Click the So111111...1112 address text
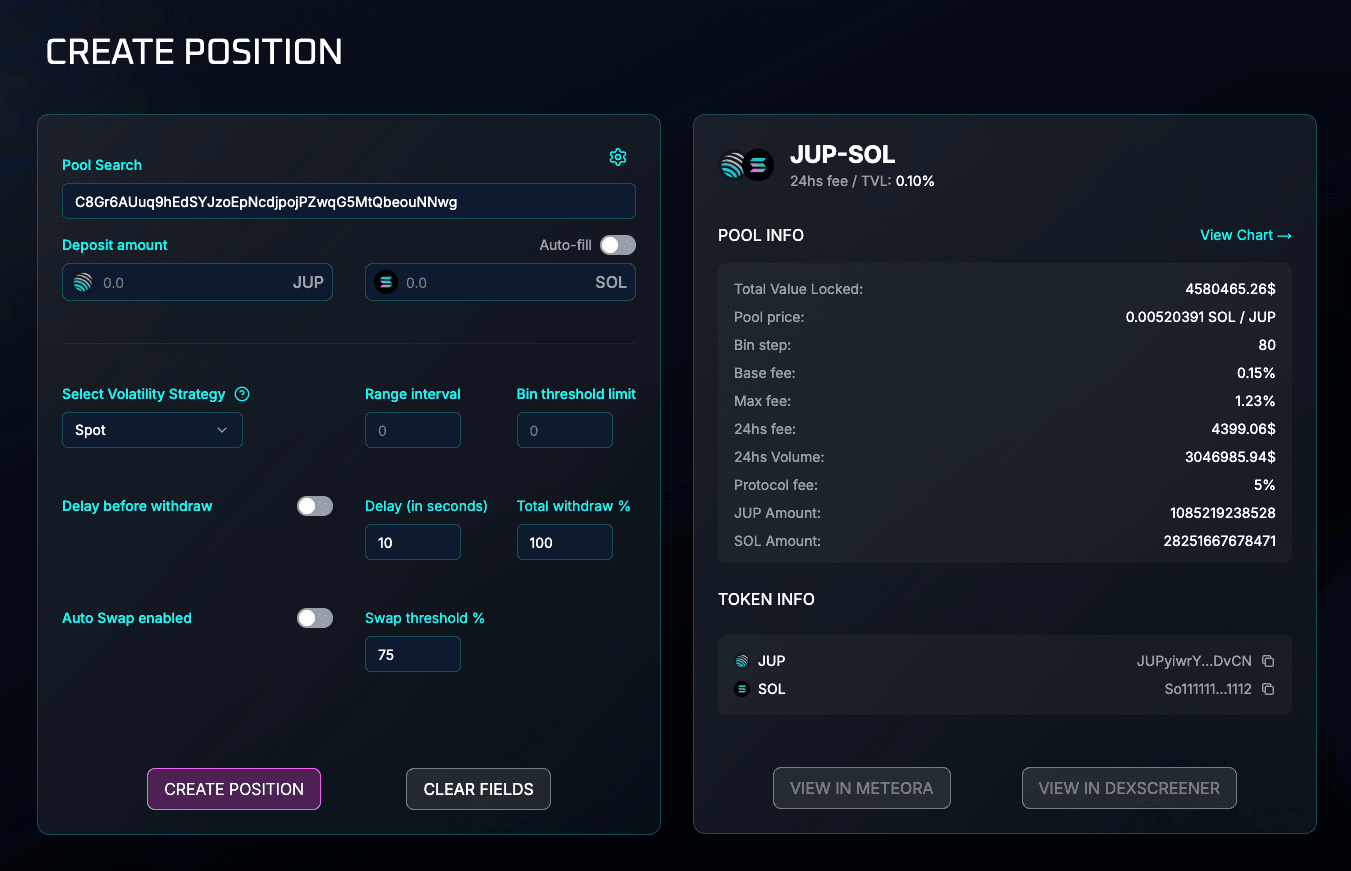This screenshot has width=1351, height=871. coord(1208,689)
